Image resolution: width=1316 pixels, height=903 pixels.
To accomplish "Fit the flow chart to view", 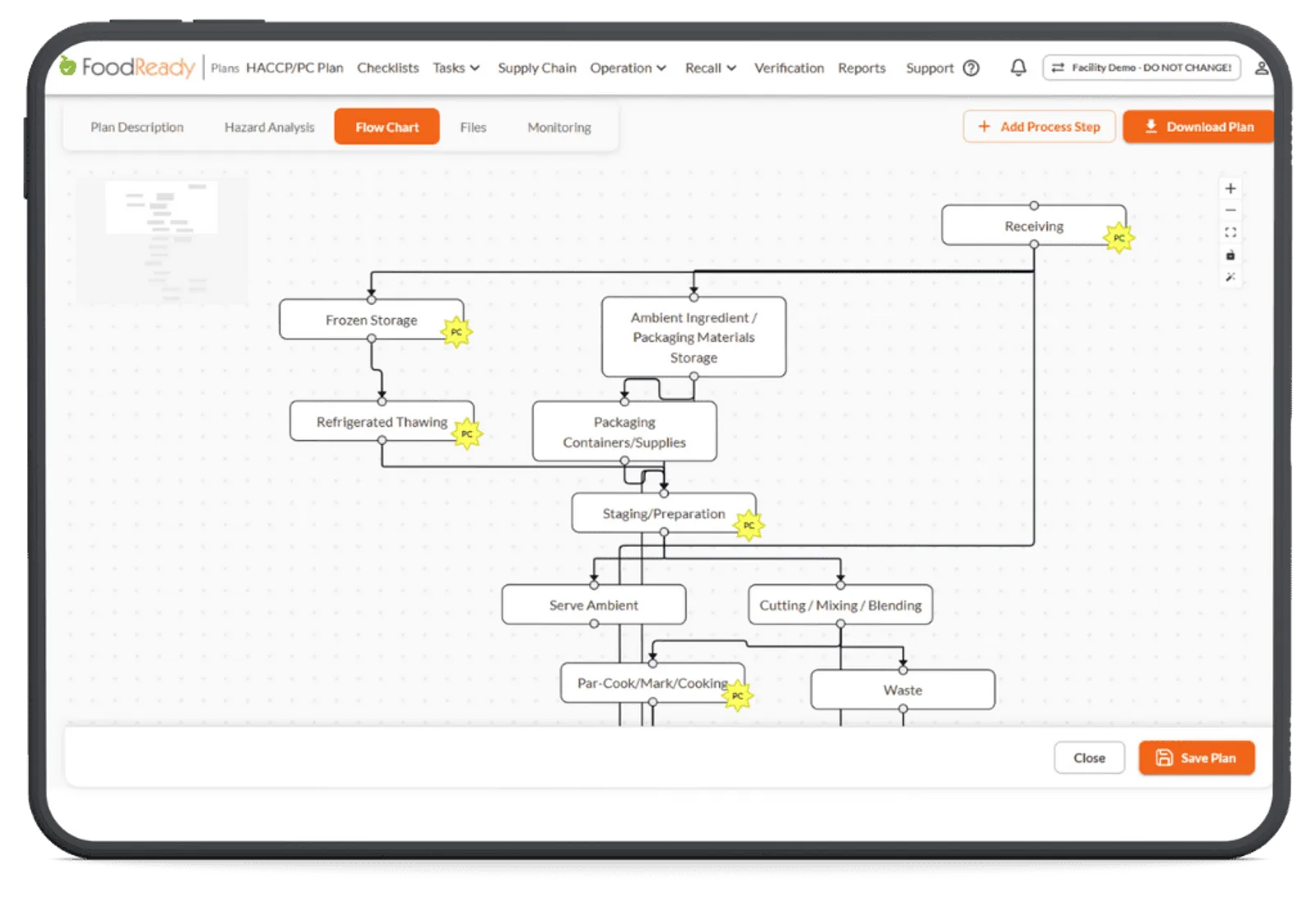I will tap(1230, 233).
